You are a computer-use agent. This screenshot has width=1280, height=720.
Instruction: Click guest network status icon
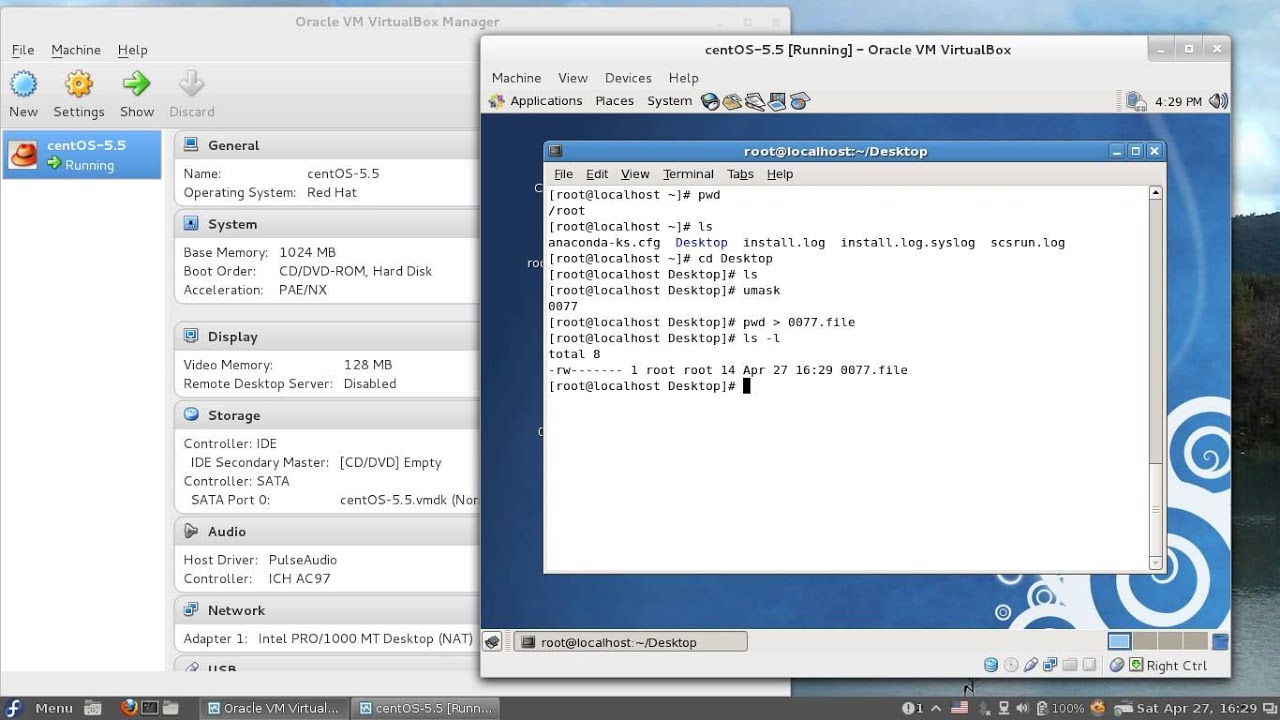point(1135,101)
